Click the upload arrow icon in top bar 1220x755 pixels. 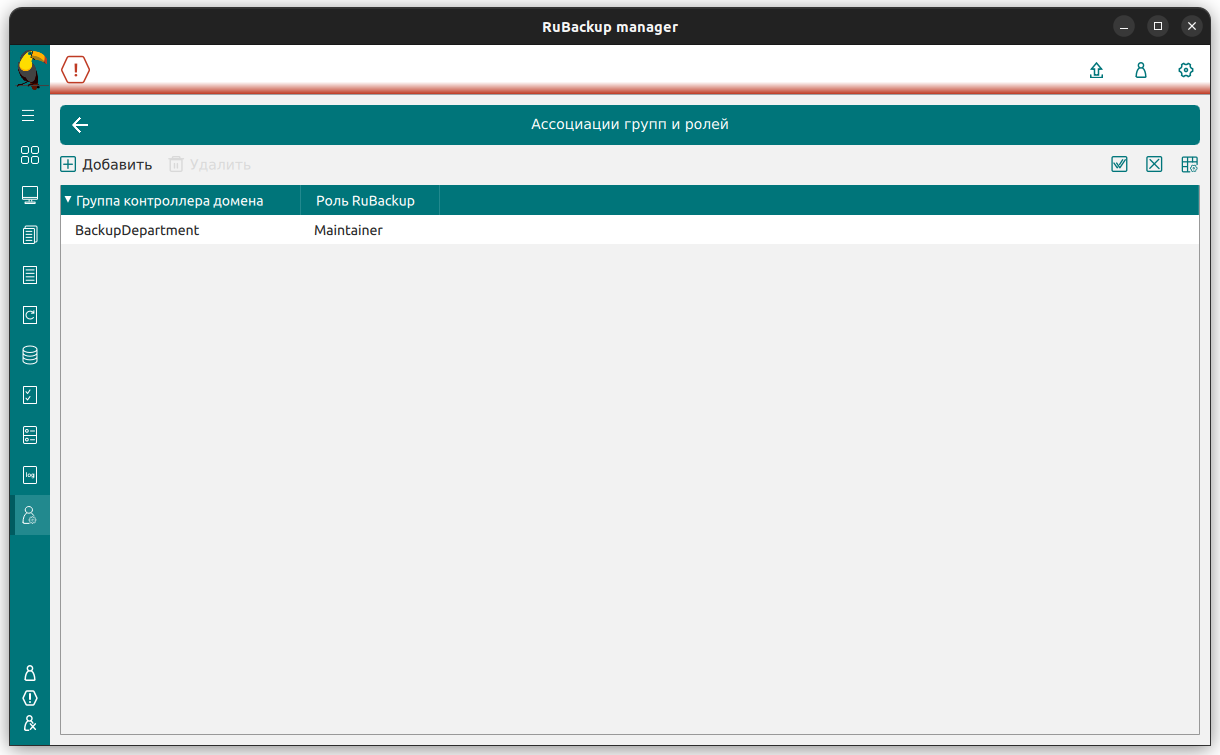(1096, 70)
